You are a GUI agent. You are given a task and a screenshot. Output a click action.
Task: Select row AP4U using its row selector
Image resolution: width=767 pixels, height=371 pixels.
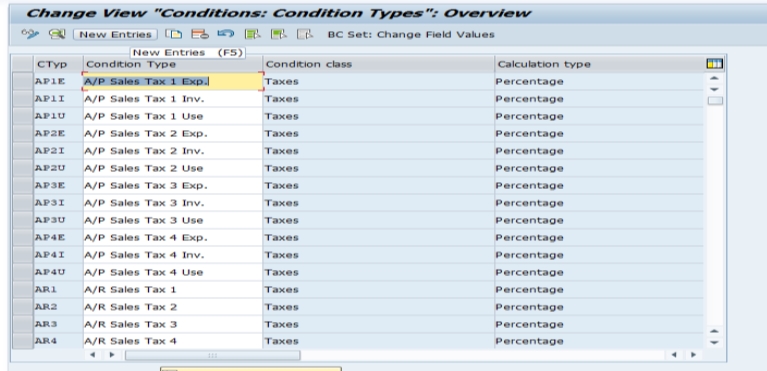23,272
